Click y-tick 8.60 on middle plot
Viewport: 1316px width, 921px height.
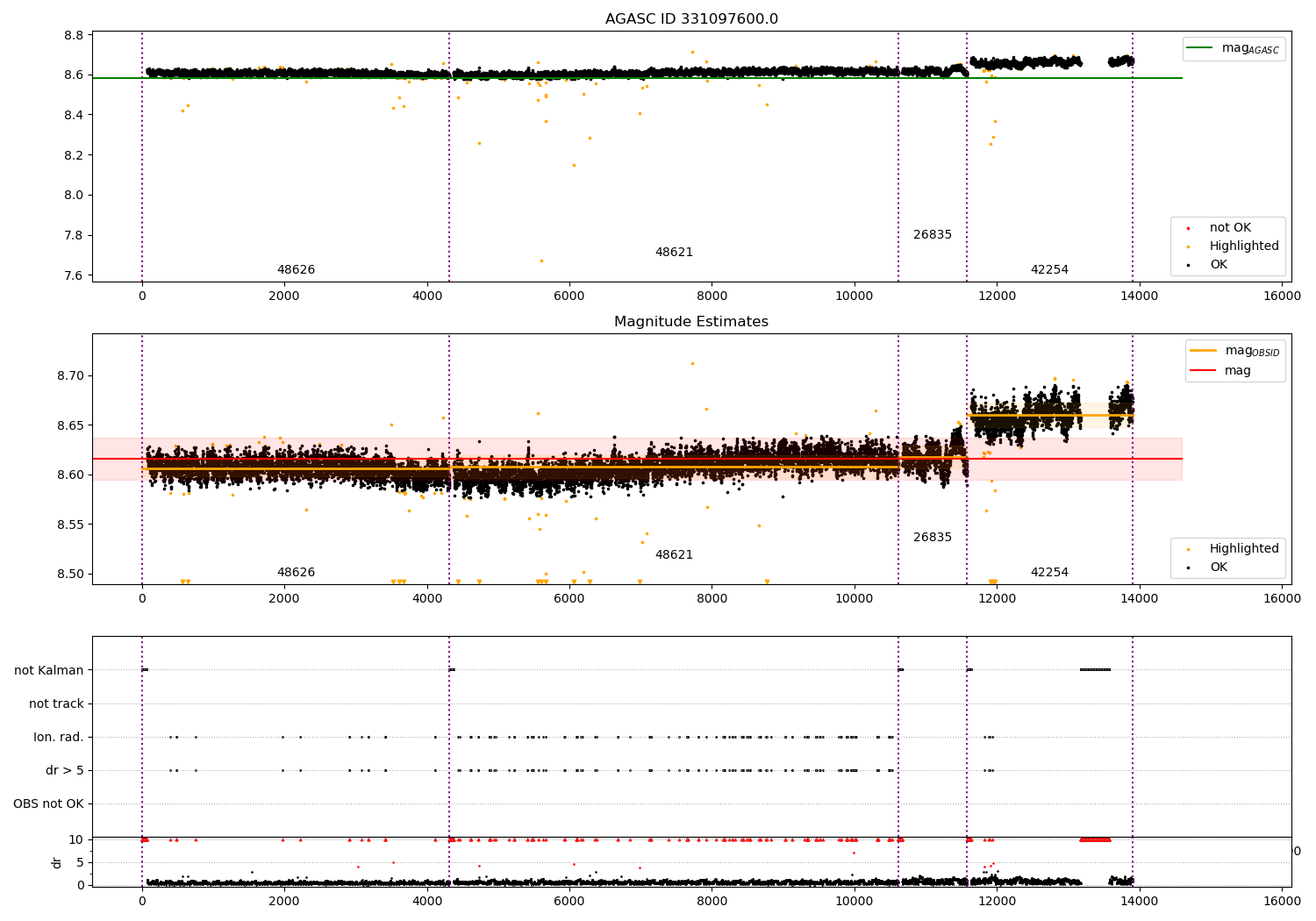pyautogui.click(x=70, y=475)
